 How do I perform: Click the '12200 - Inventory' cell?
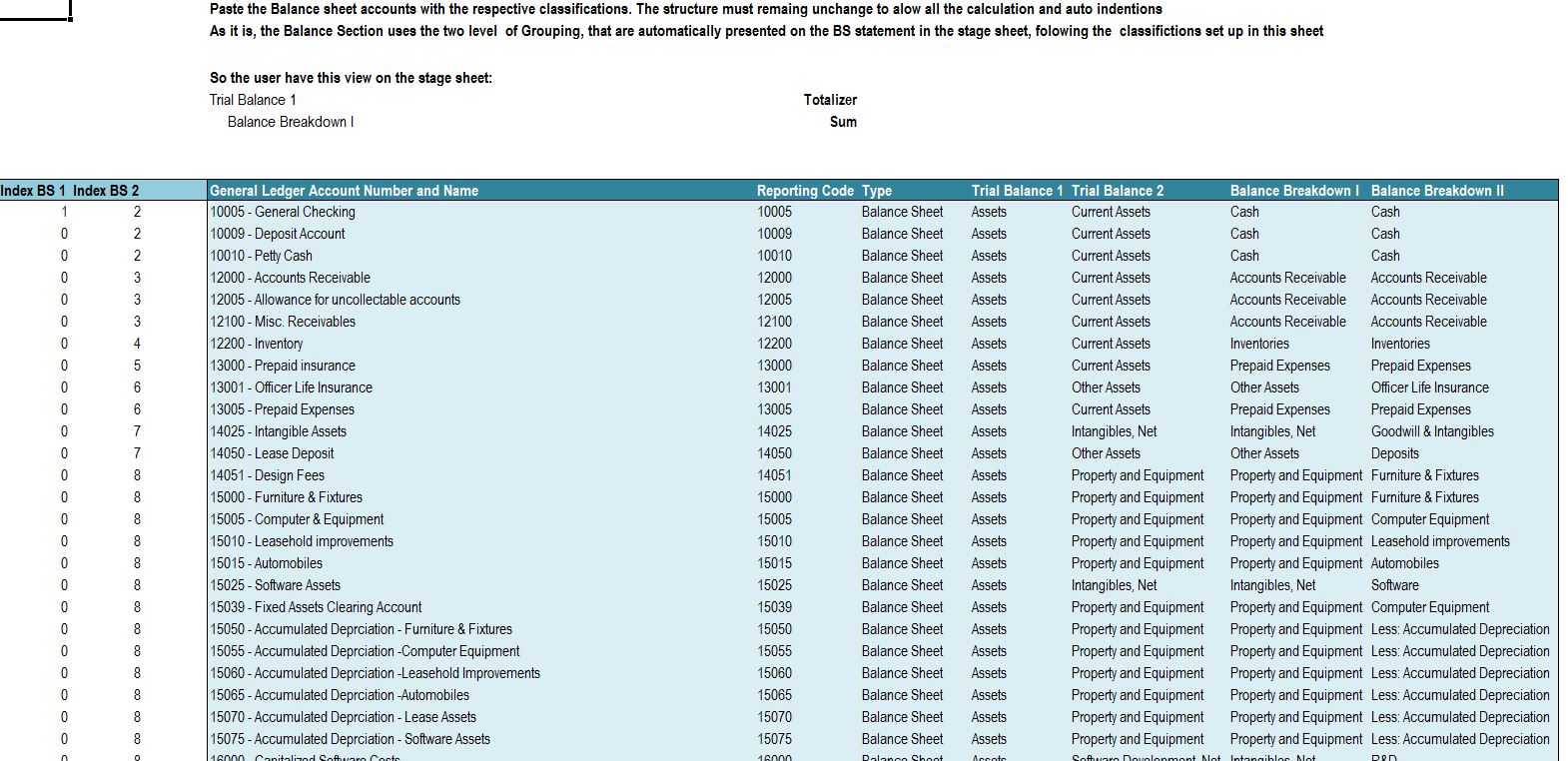click(256, 344)
